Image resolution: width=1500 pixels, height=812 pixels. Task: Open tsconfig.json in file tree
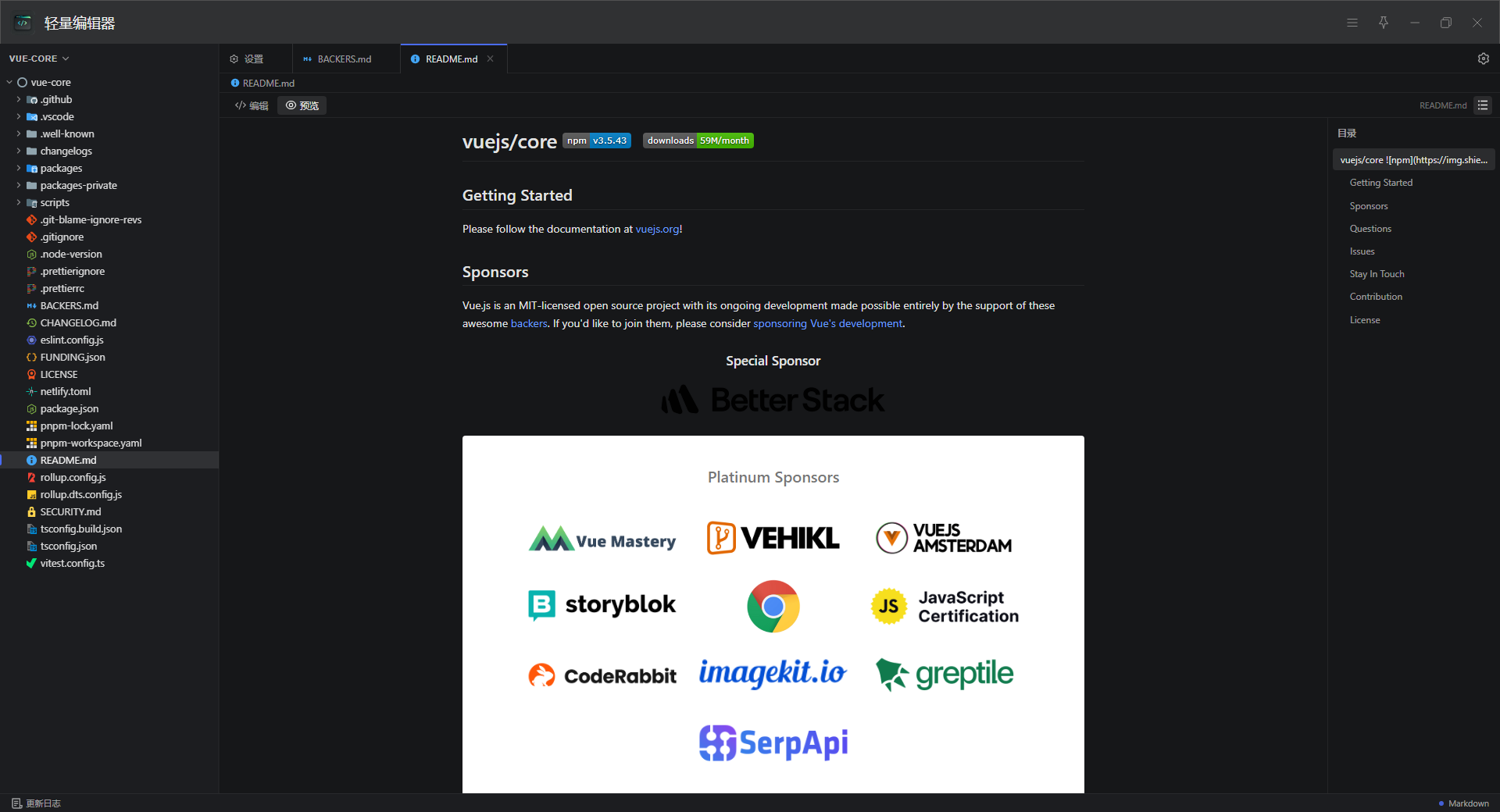pos(109,546)
